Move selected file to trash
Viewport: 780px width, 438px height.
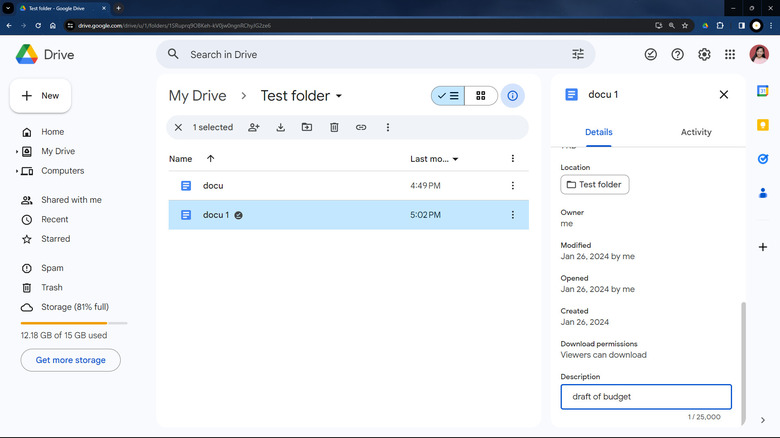tap(334, 127)
